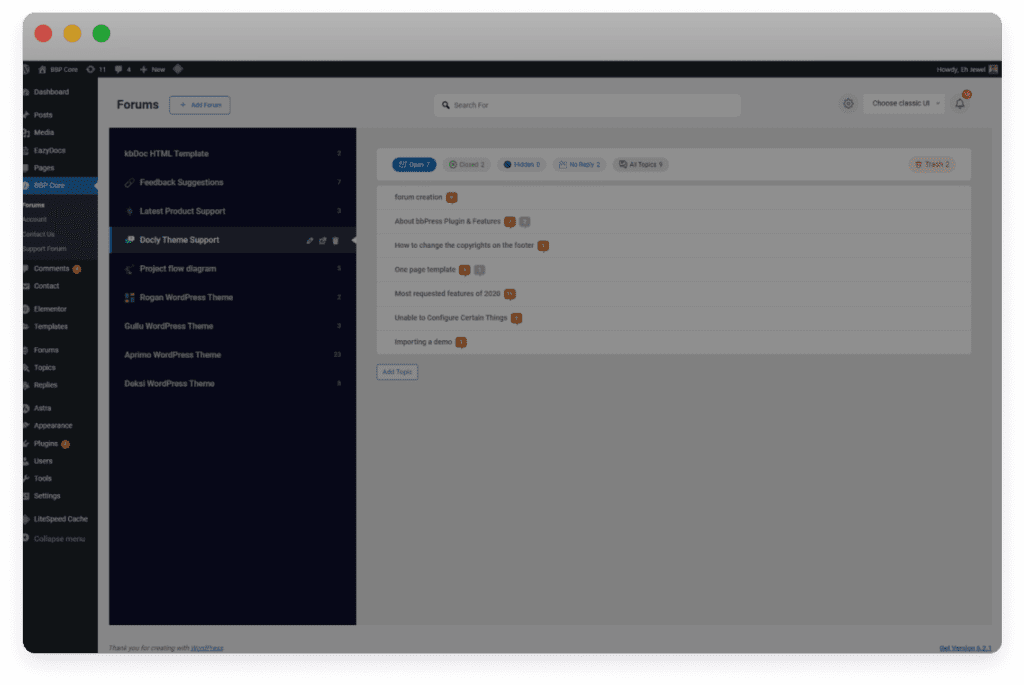
Task: Click inside the Search For field
Action: pyautogui.click(x=587, y=104)
